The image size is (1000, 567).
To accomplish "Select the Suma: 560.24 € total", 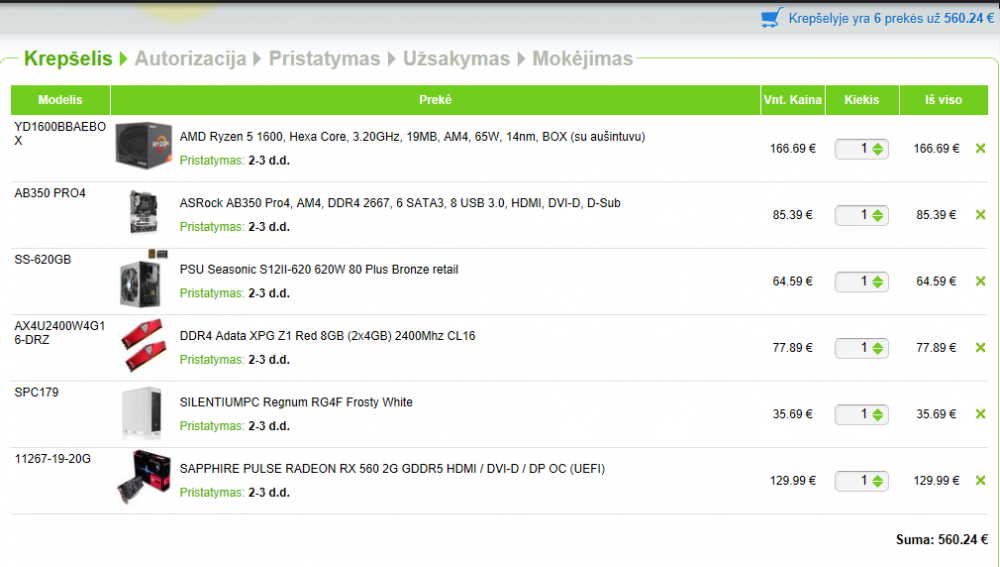I will click(941, 540).
